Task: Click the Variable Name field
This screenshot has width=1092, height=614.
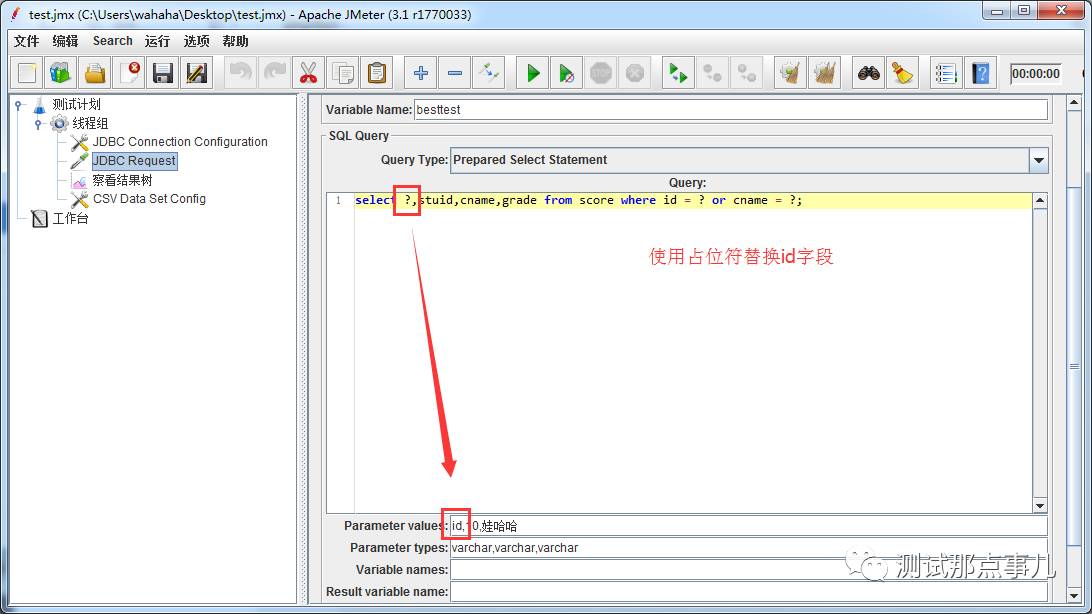Action: tap(731, 109)
